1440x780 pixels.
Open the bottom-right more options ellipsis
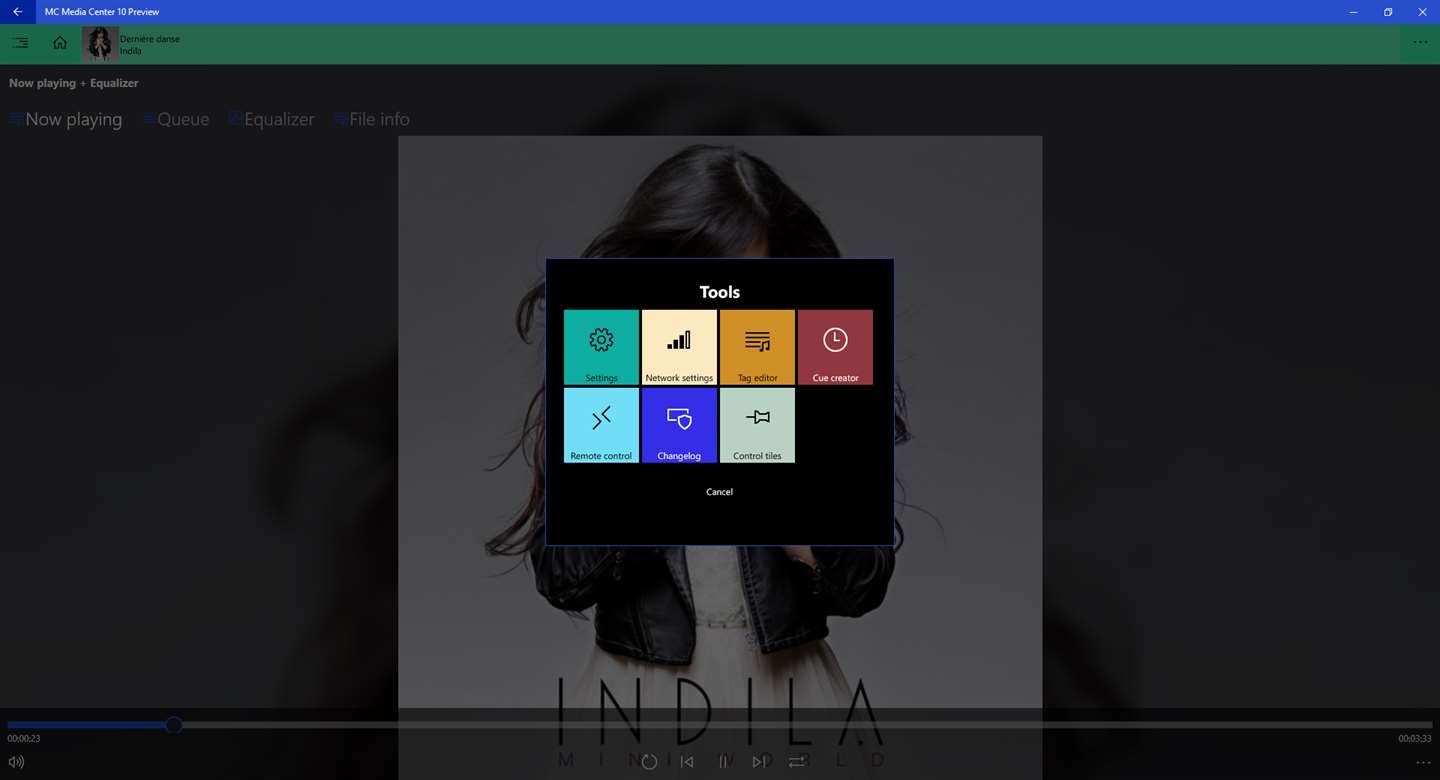(1424, 762)
